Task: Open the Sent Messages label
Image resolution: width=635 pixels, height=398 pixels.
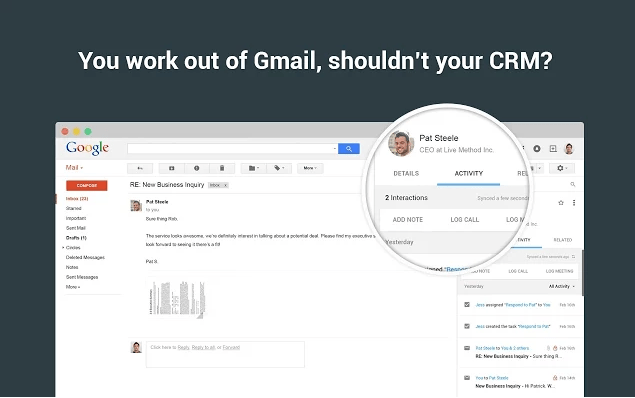Action: [82, 277]
